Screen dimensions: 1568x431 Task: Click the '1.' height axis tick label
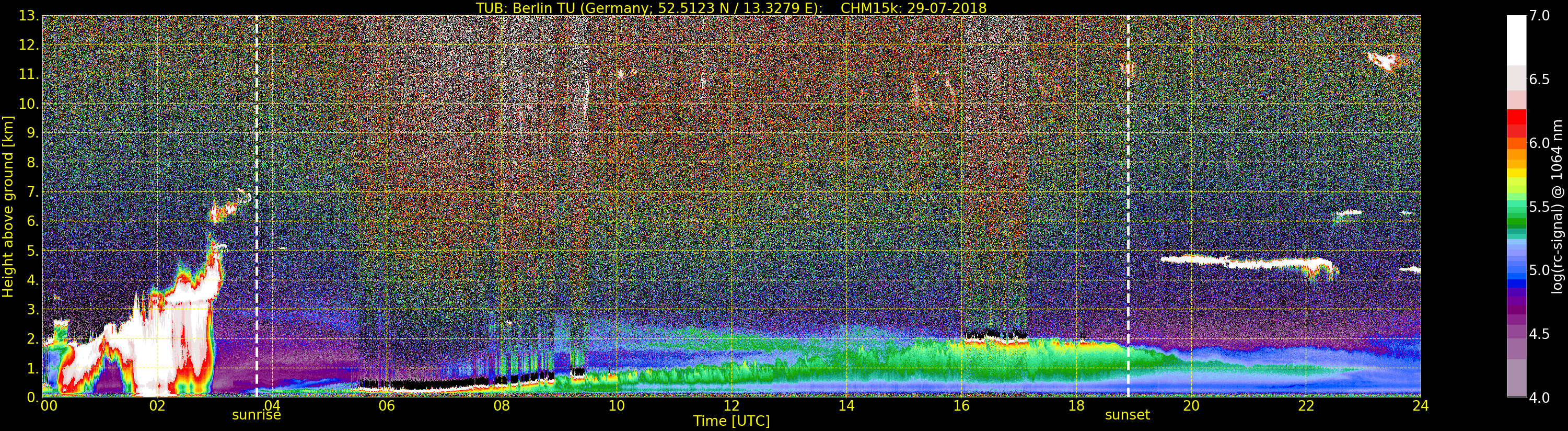coord(32,368)
